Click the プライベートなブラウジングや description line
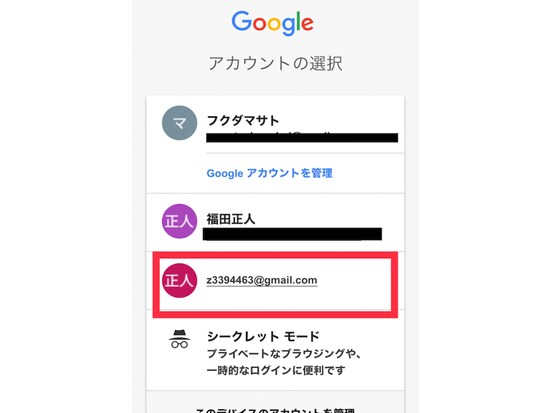The width and height of the screenshot is (550, 413). click(x=283, y=353)
